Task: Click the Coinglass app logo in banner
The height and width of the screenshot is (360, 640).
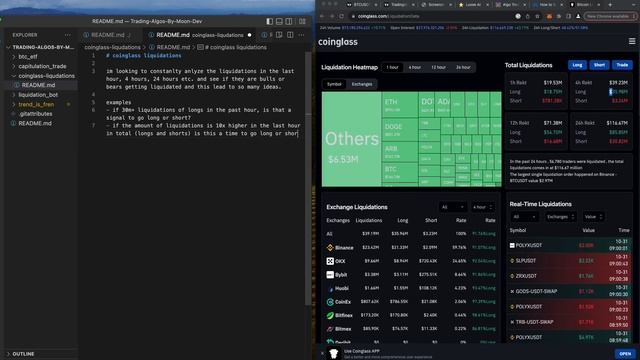Action: coord(334,353)
